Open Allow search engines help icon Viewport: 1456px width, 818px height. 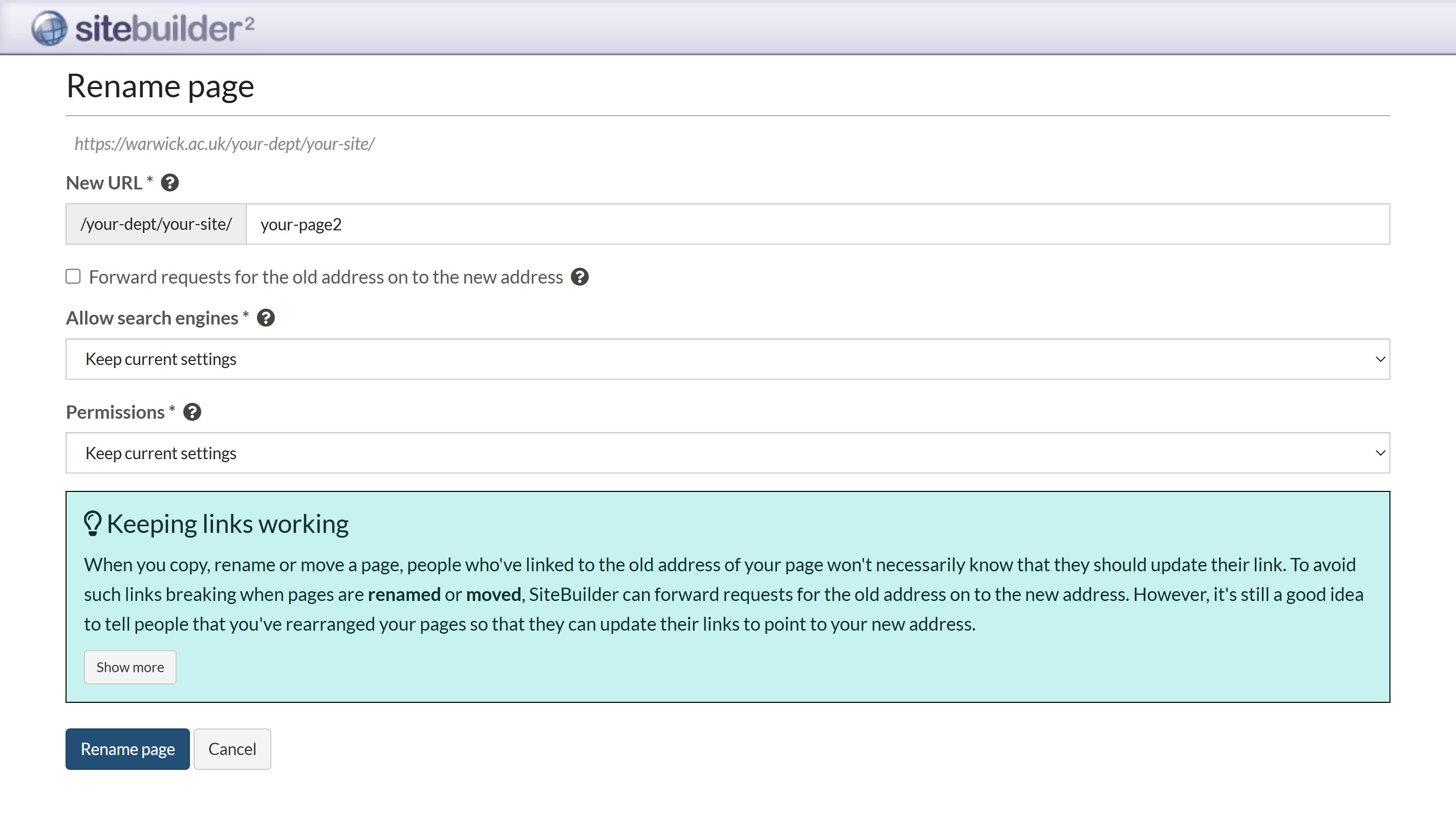tap(266, 318)
